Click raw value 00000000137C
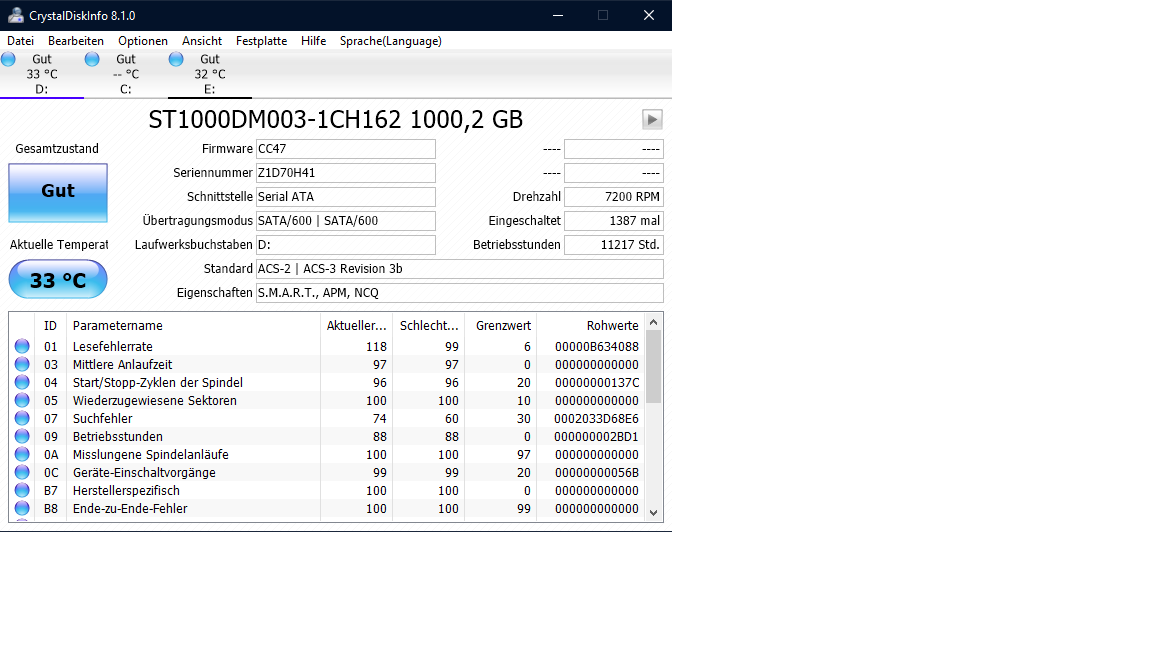The height and width of the screenshot is (648, 1152). (x=597, y=382)
